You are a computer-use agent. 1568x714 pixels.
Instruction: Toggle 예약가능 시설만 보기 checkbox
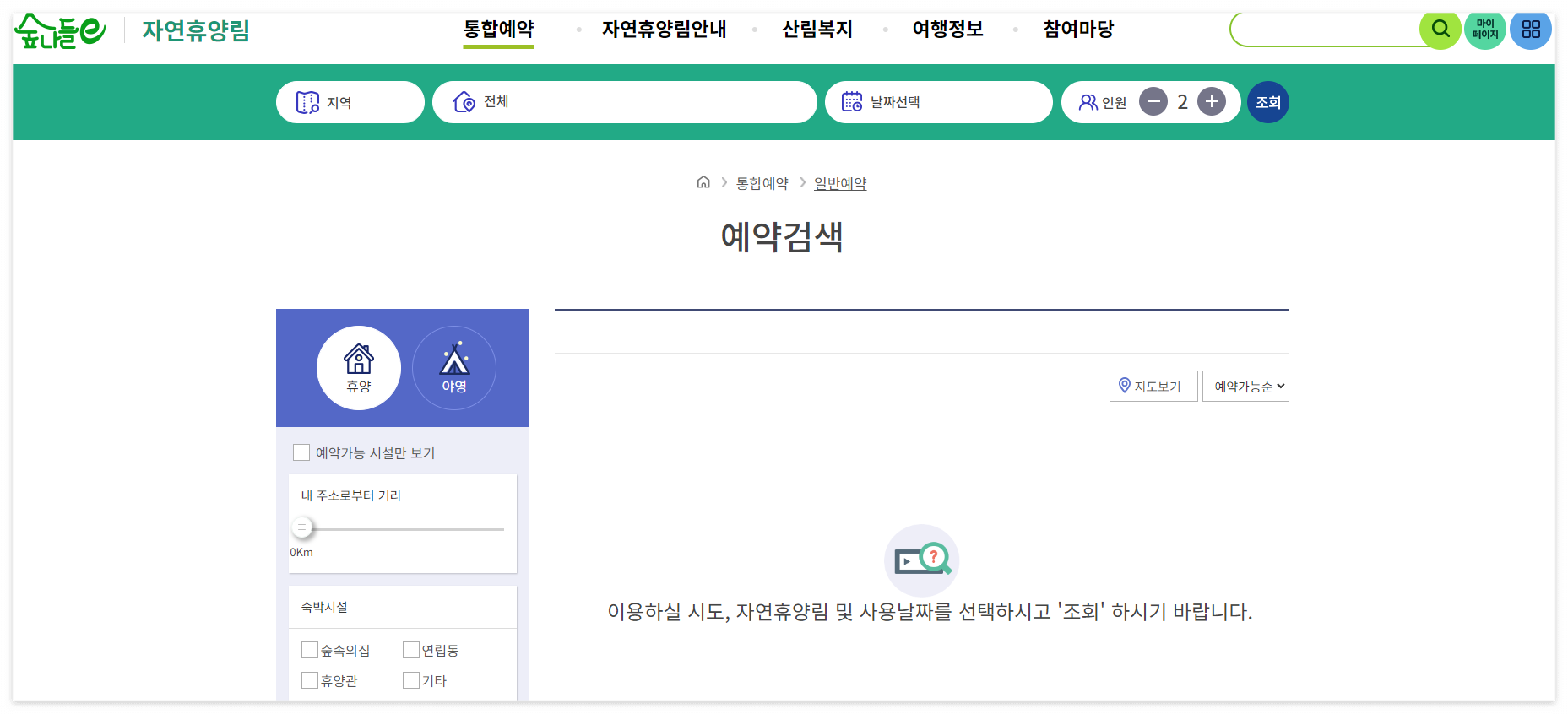pyautogui.click(x=301, y=452)
